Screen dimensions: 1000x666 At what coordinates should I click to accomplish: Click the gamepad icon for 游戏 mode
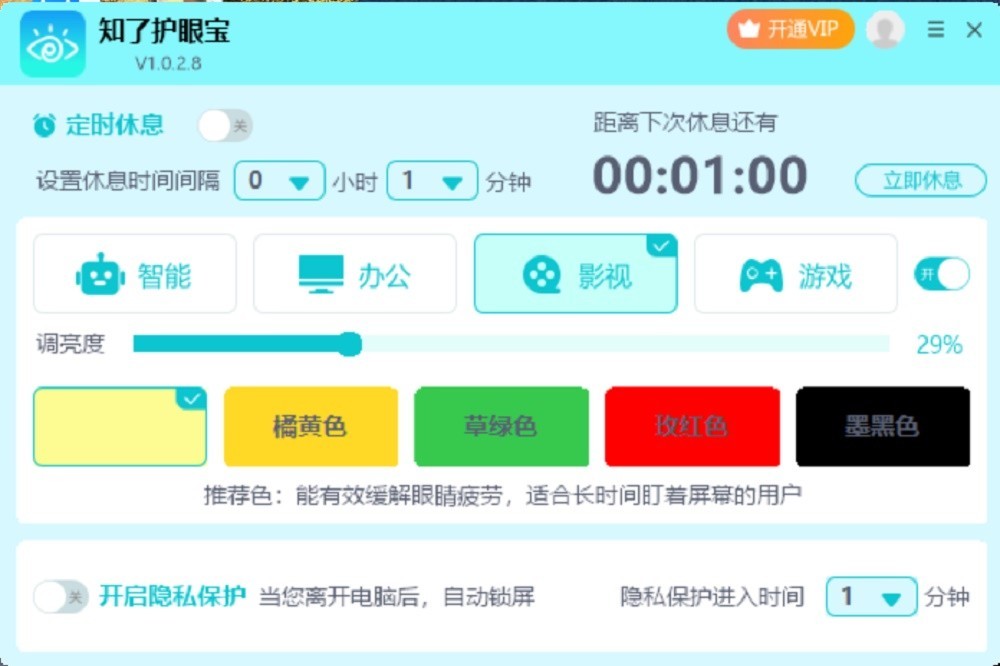pos(761,275)
